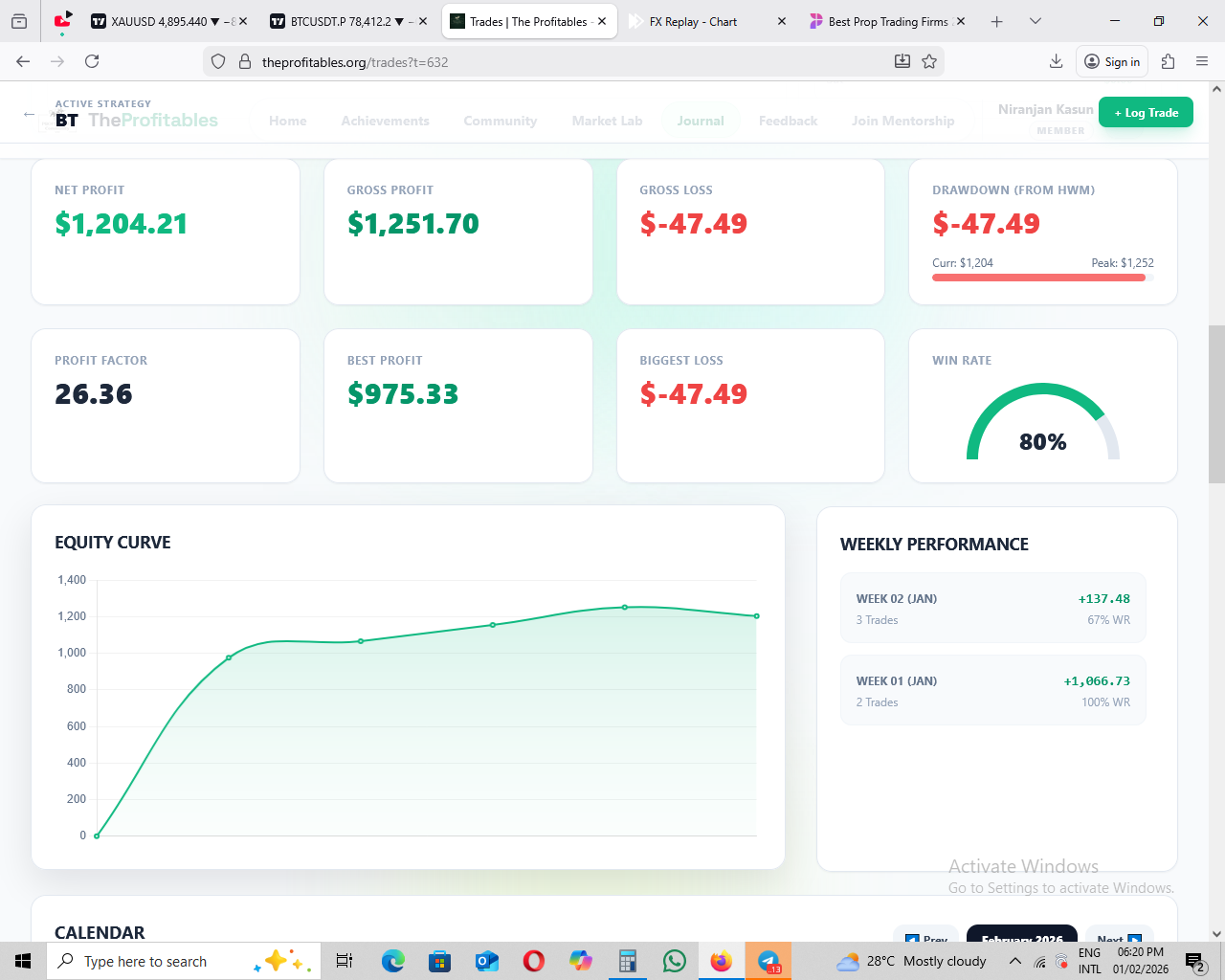Launch WhatsApp from the taskbar
1225x980 pixels.
[675, 961]
